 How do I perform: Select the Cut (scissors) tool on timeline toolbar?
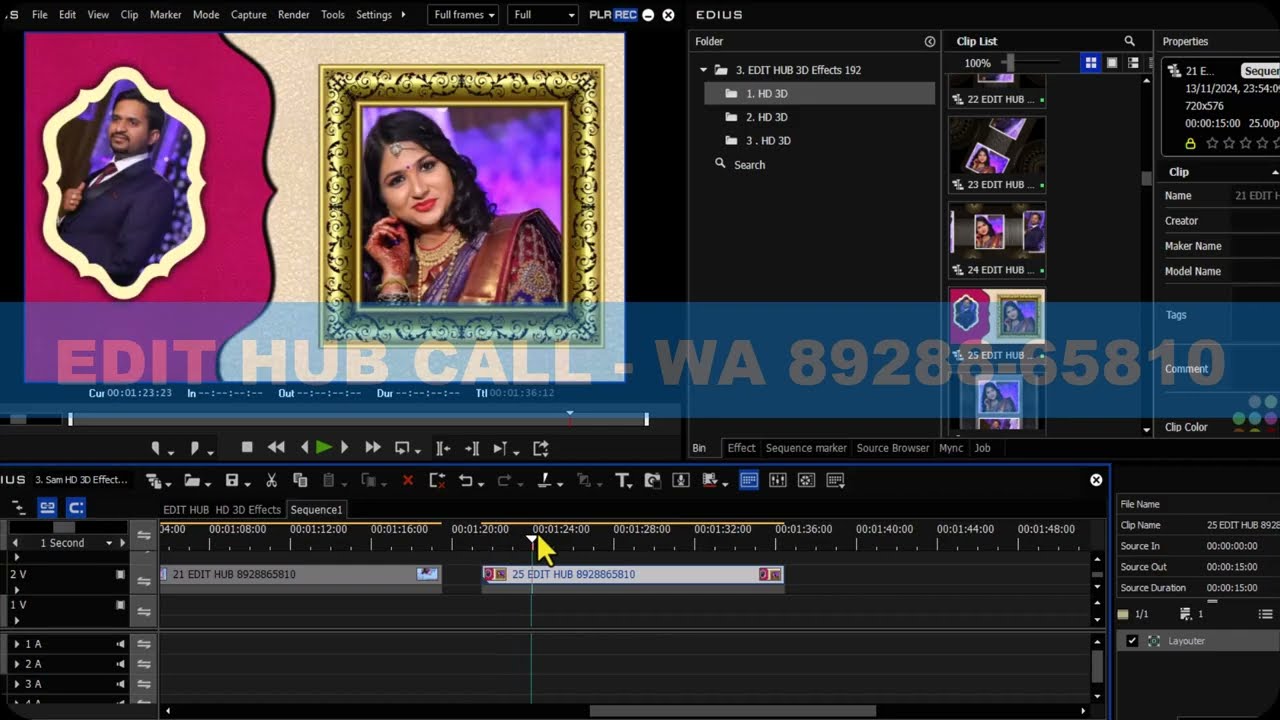click(x=271, y=480)
